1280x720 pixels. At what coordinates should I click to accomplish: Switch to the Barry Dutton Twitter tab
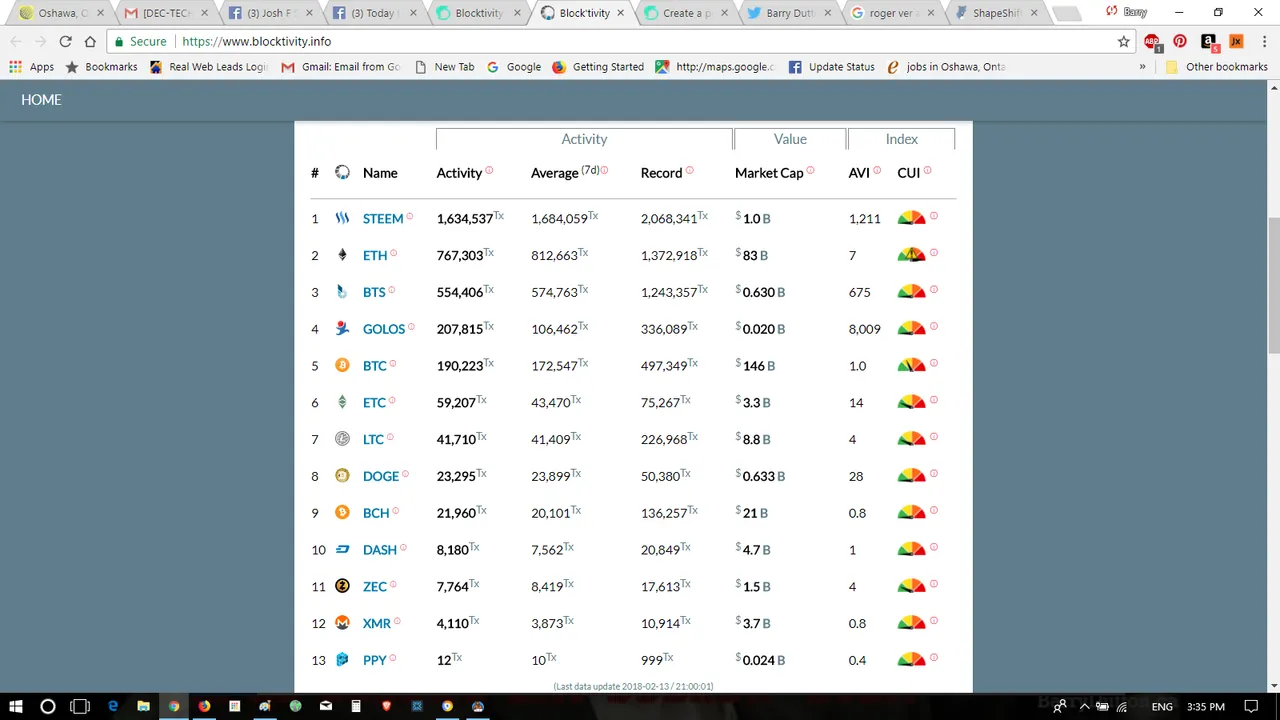point(790,13)
